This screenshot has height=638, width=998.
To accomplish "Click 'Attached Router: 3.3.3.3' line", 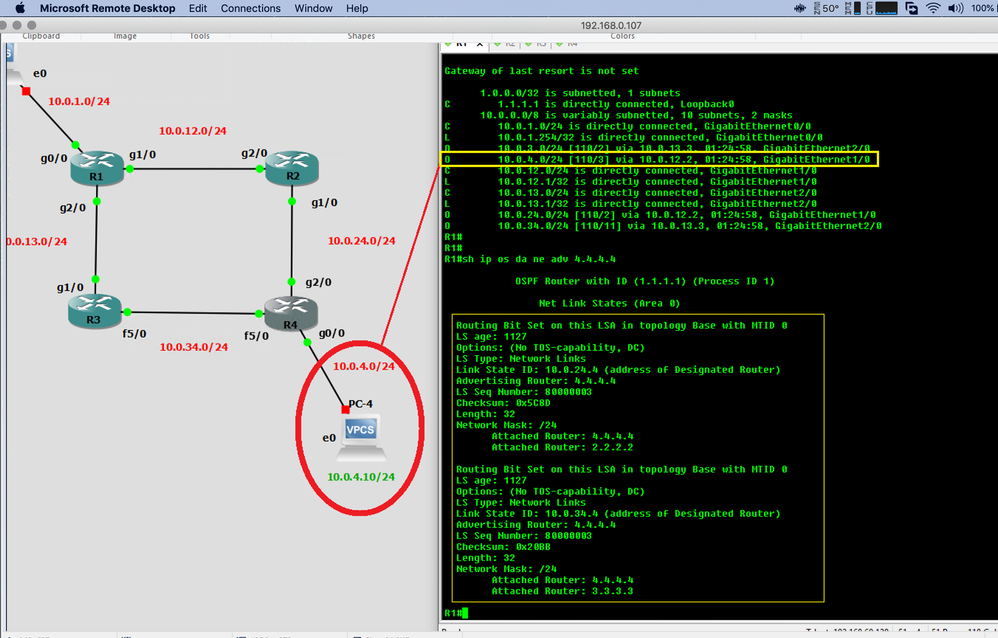I will tap(563, 591).
